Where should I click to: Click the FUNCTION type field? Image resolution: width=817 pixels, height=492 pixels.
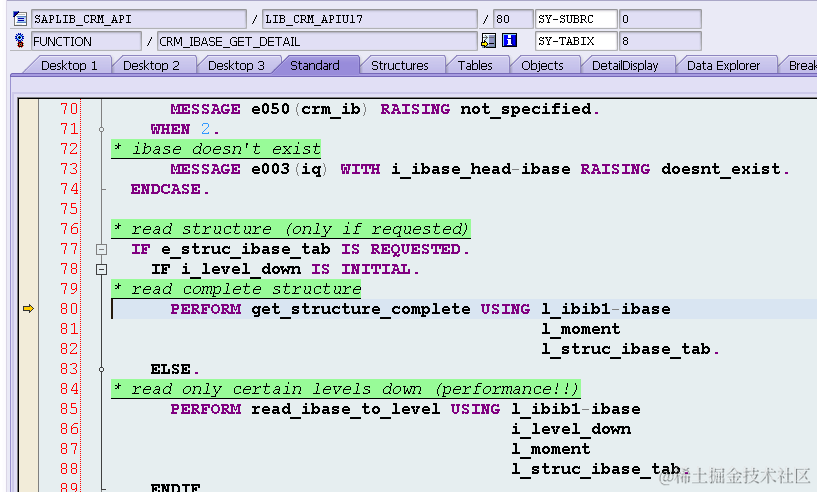tap(86, 41)
